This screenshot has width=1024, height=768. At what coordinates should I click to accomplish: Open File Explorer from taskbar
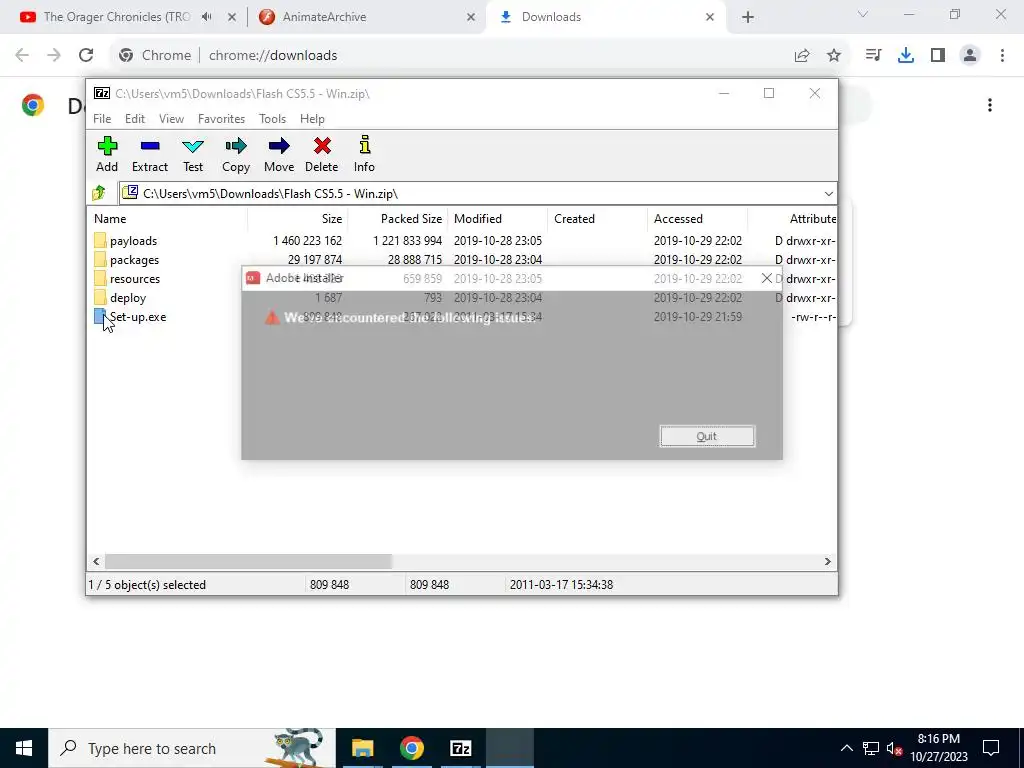[x=362, y=748]
